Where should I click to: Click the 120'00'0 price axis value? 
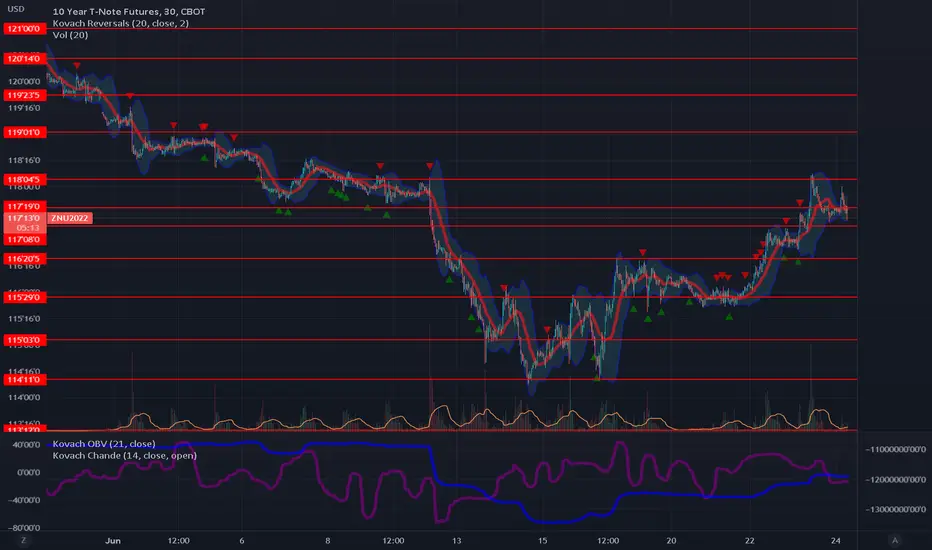pyautogui.click(x=24, y=81)
